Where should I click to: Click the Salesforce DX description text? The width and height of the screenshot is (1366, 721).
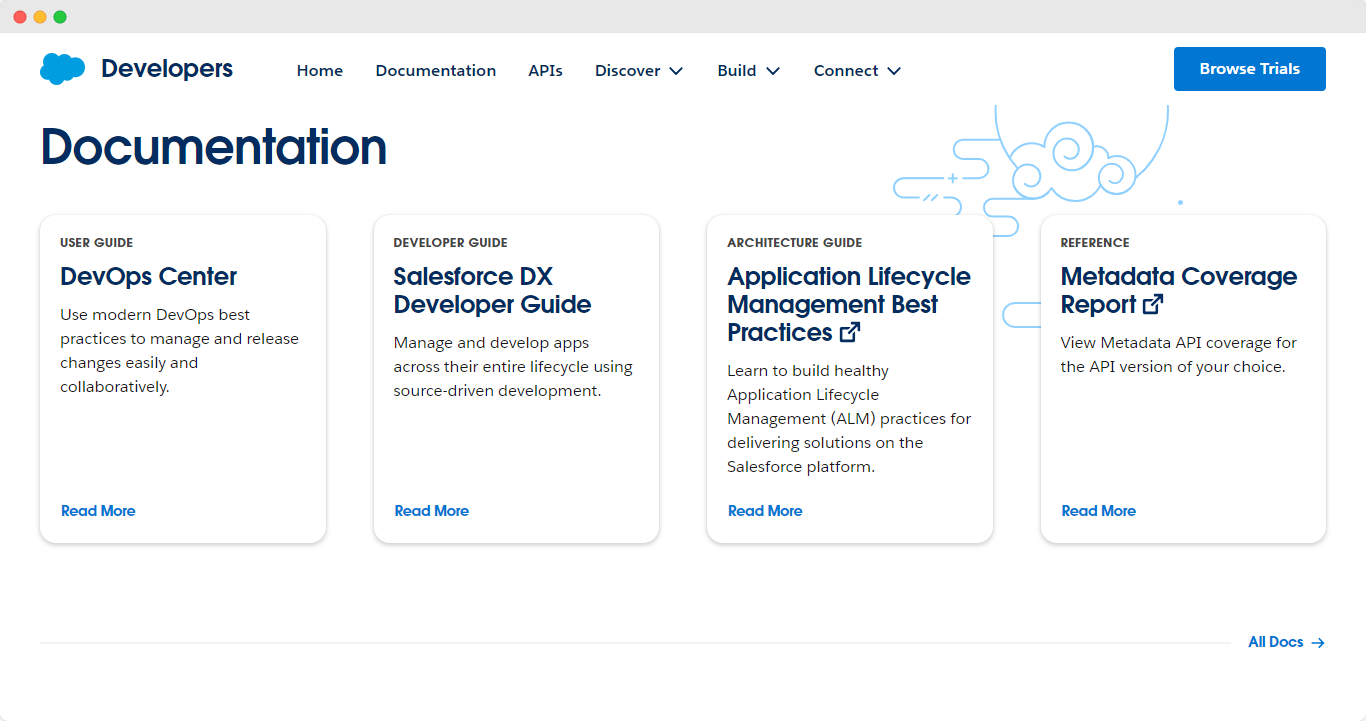[513, 367]
